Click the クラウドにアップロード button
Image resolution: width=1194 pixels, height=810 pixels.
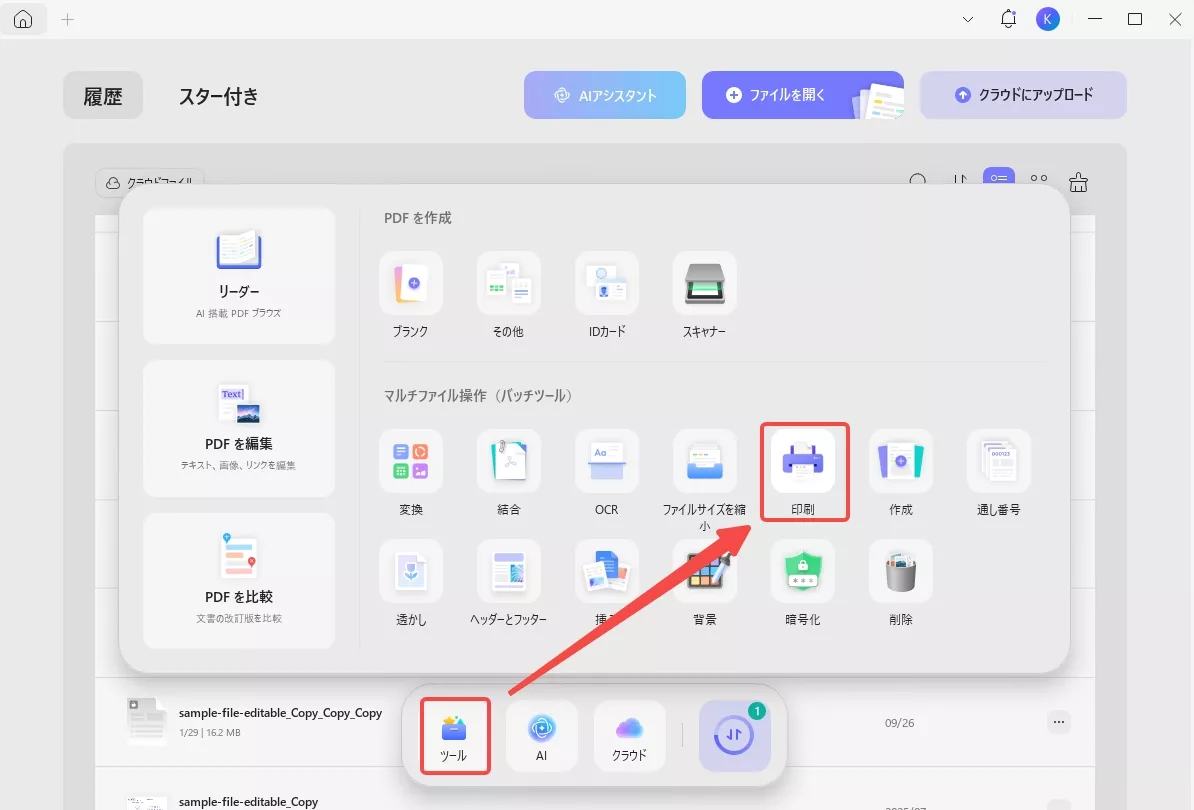click(x=1023, y=95)
